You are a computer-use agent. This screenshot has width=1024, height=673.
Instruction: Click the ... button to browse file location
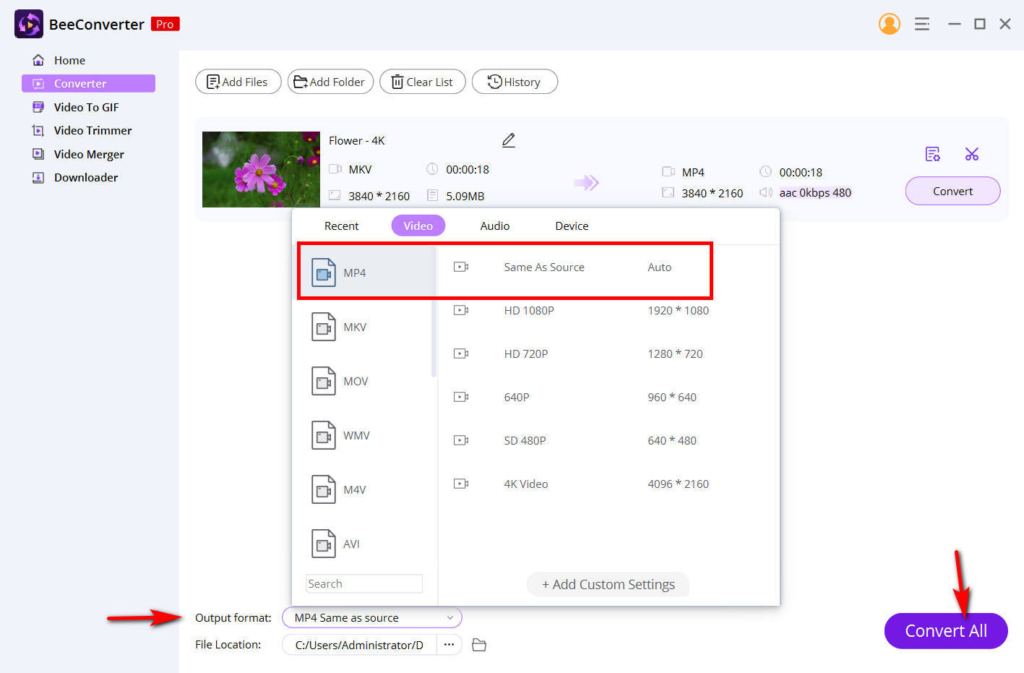449,645
